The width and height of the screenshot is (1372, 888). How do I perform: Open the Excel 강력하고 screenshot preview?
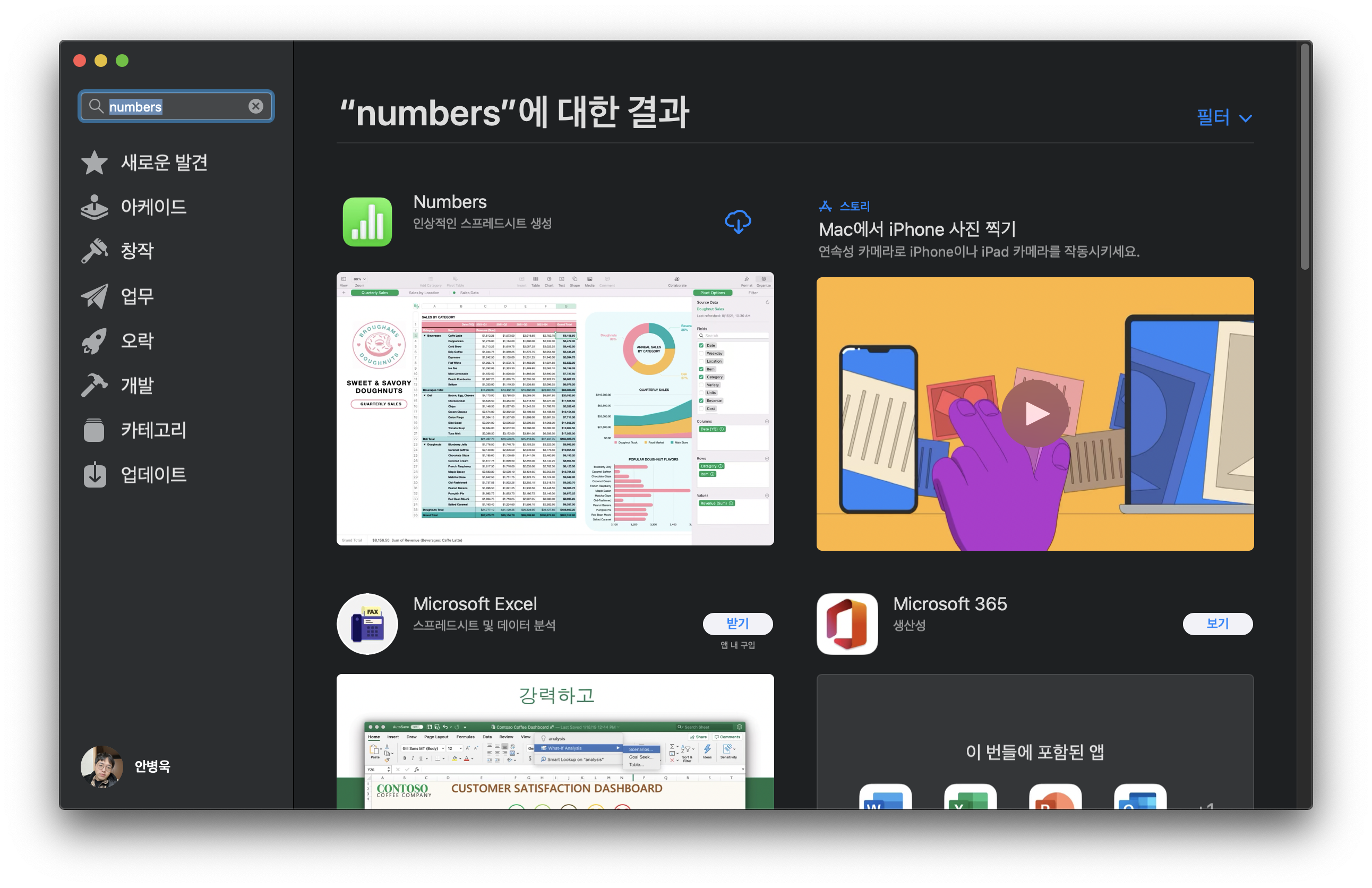click(x=555, y=741)
